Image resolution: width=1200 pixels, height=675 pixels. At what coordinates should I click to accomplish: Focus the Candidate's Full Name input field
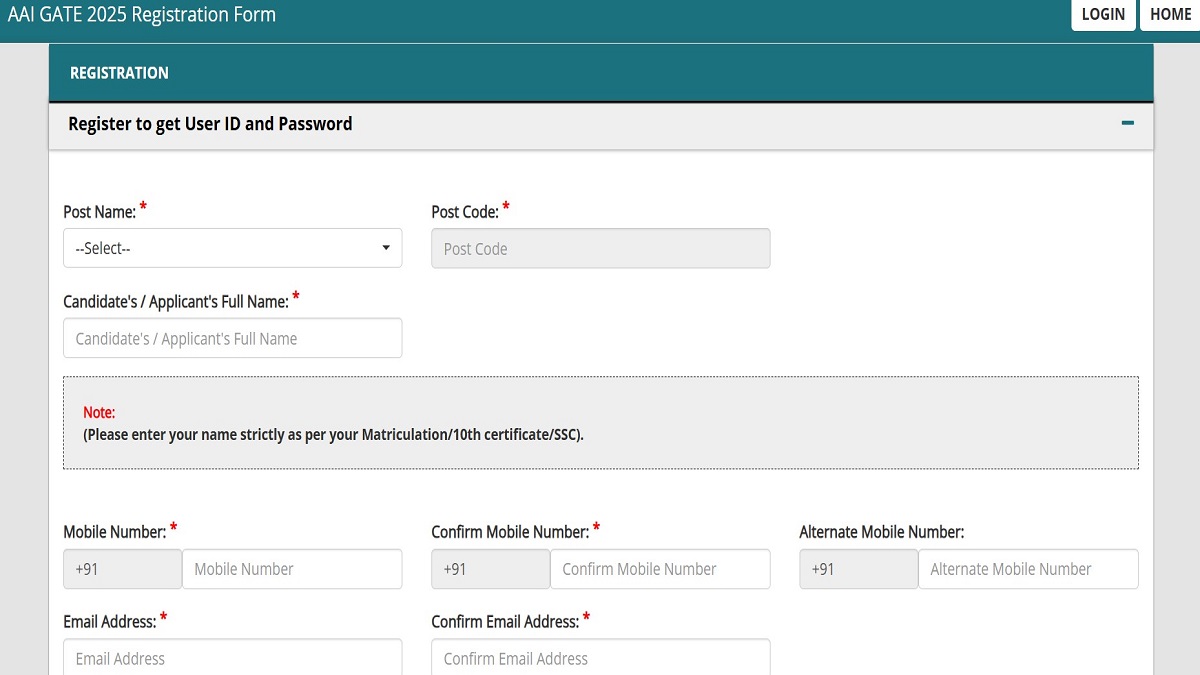click(x=232, y=338)
